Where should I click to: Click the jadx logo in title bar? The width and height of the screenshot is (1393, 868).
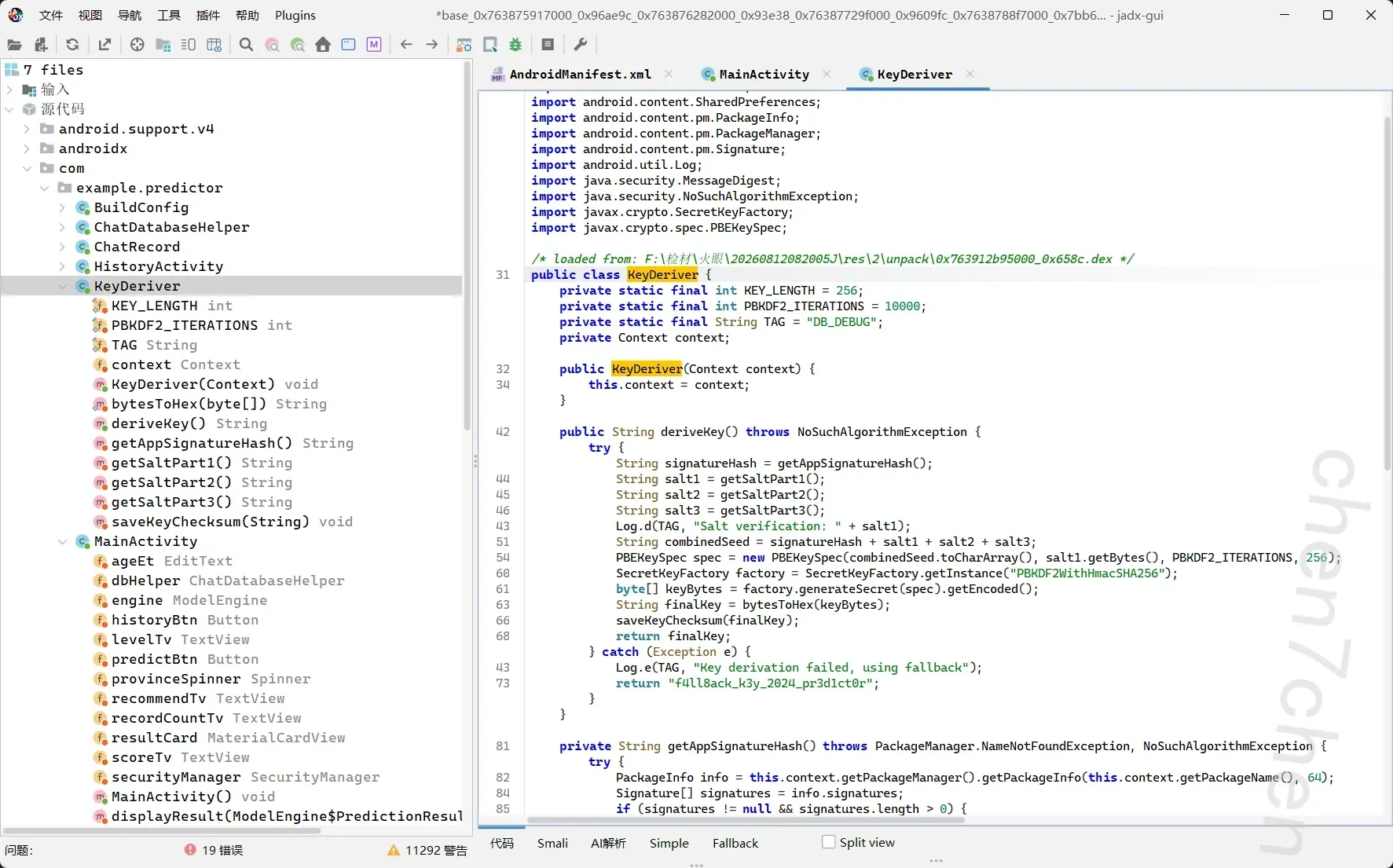point(16,15)
